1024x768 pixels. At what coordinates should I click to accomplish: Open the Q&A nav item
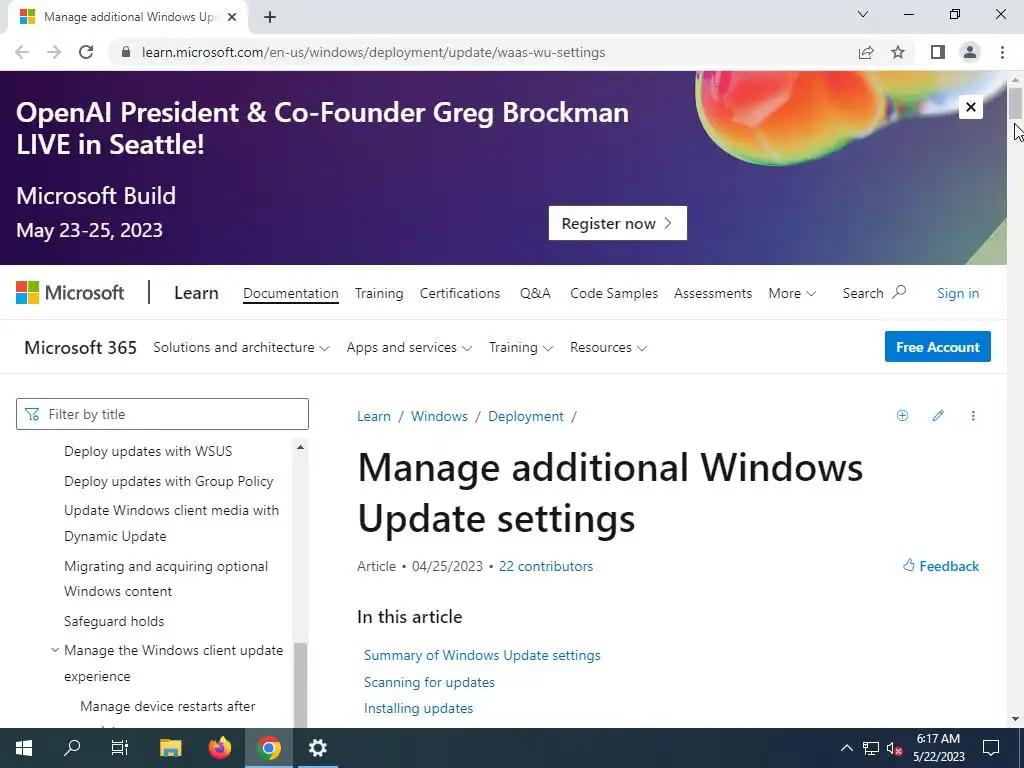[x=535, y=293]
